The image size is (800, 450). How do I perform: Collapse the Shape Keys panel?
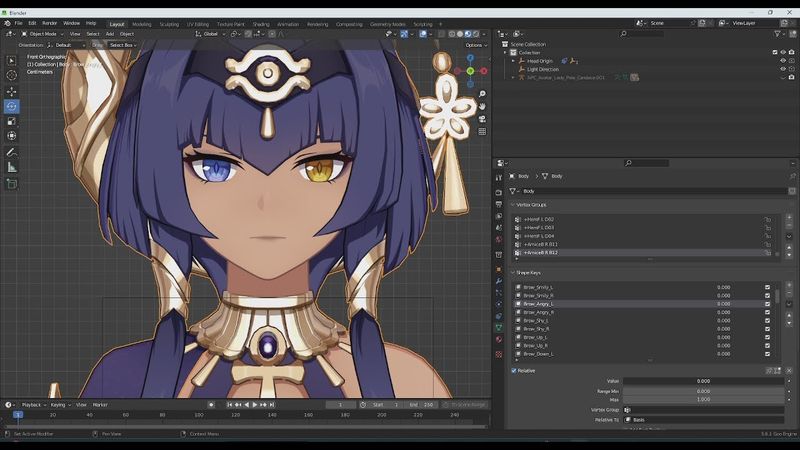(x=513, y=273)
